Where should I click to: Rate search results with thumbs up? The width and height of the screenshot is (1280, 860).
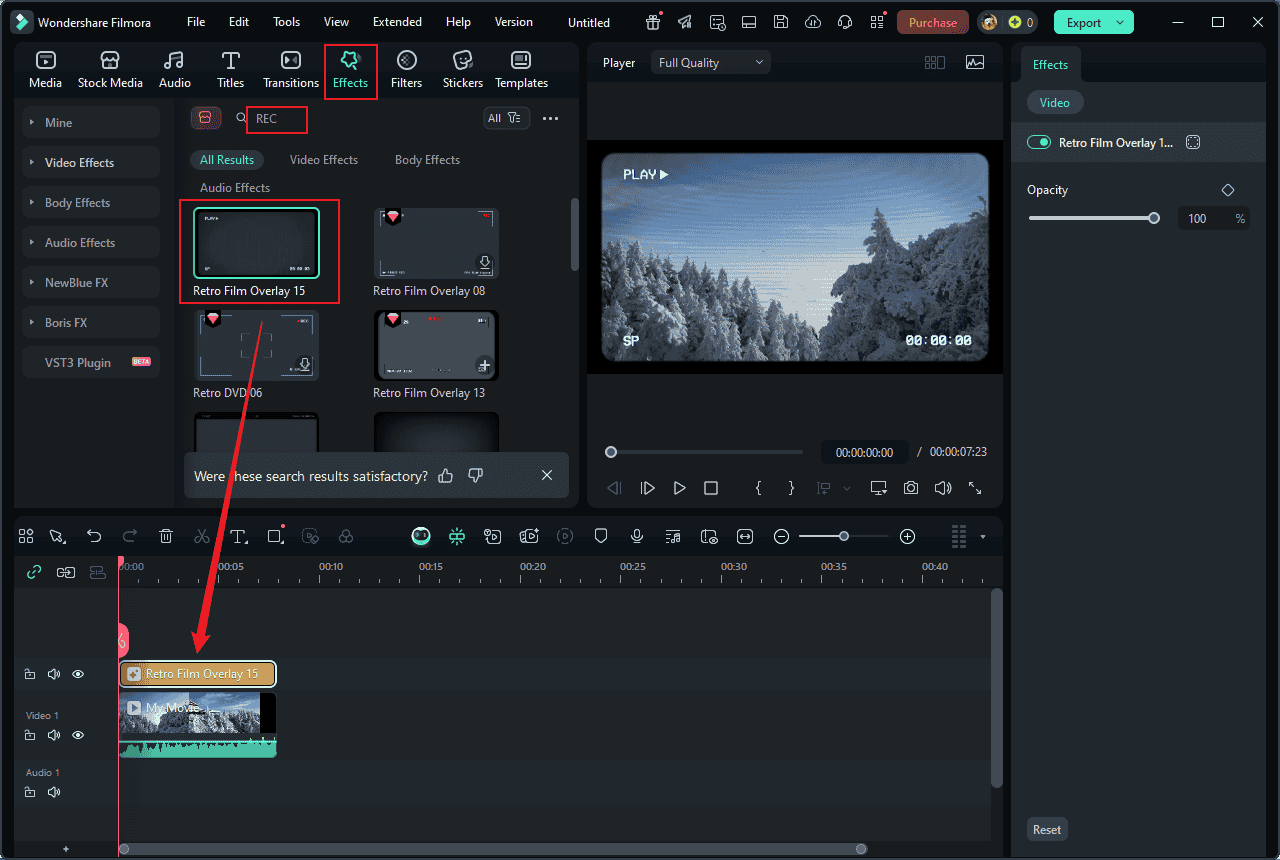point(445,476)
